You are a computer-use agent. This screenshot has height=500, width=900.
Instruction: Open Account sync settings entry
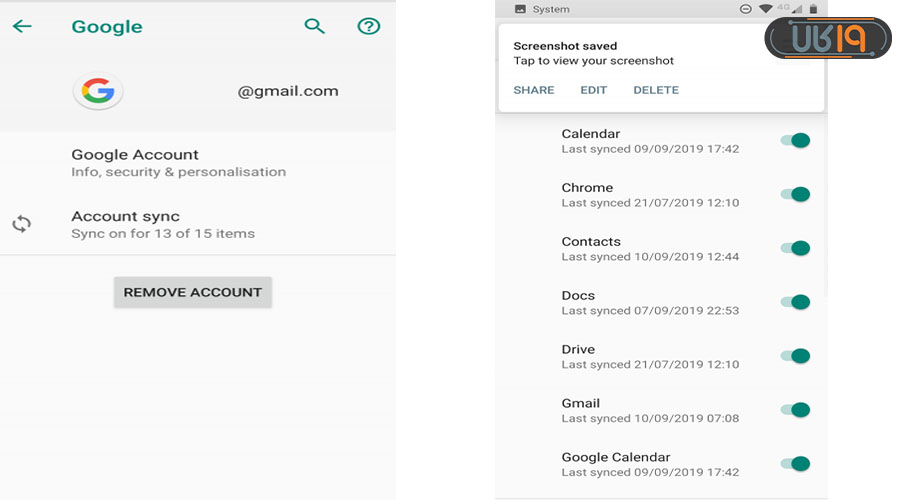tap(162, 224)
